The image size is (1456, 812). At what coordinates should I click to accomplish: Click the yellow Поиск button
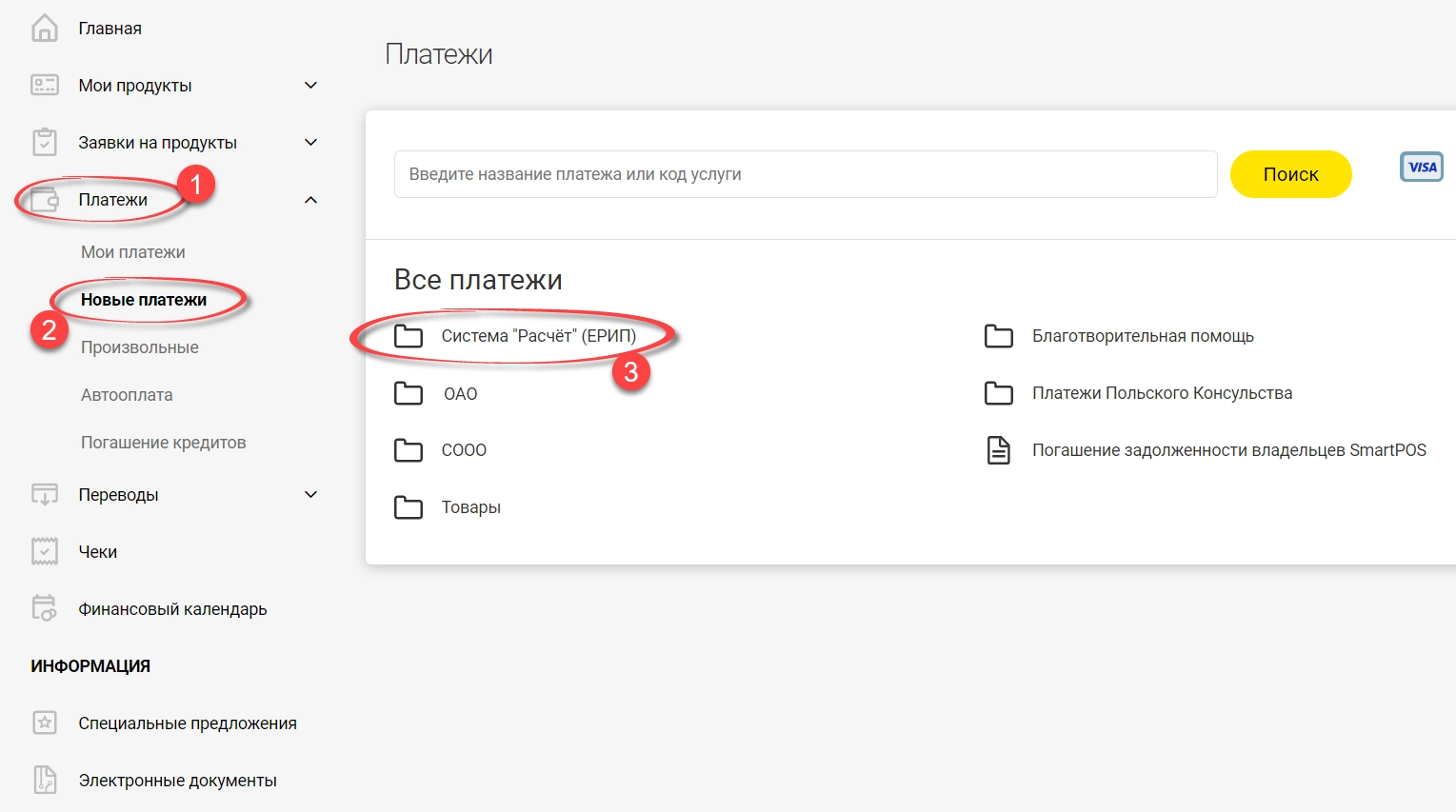pyautogui.click(x=1291, y=174)
